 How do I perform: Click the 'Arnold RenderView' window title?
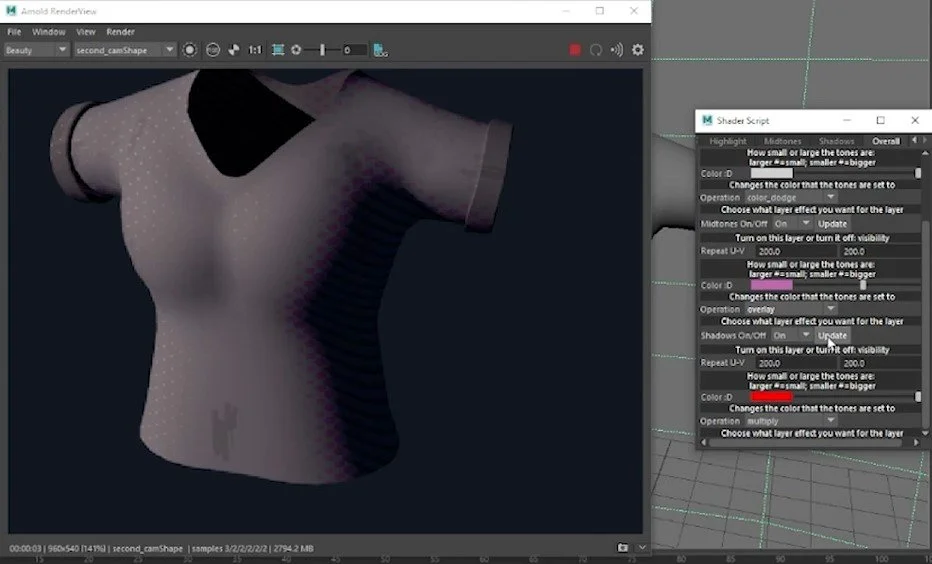click(x=59, y=11)
